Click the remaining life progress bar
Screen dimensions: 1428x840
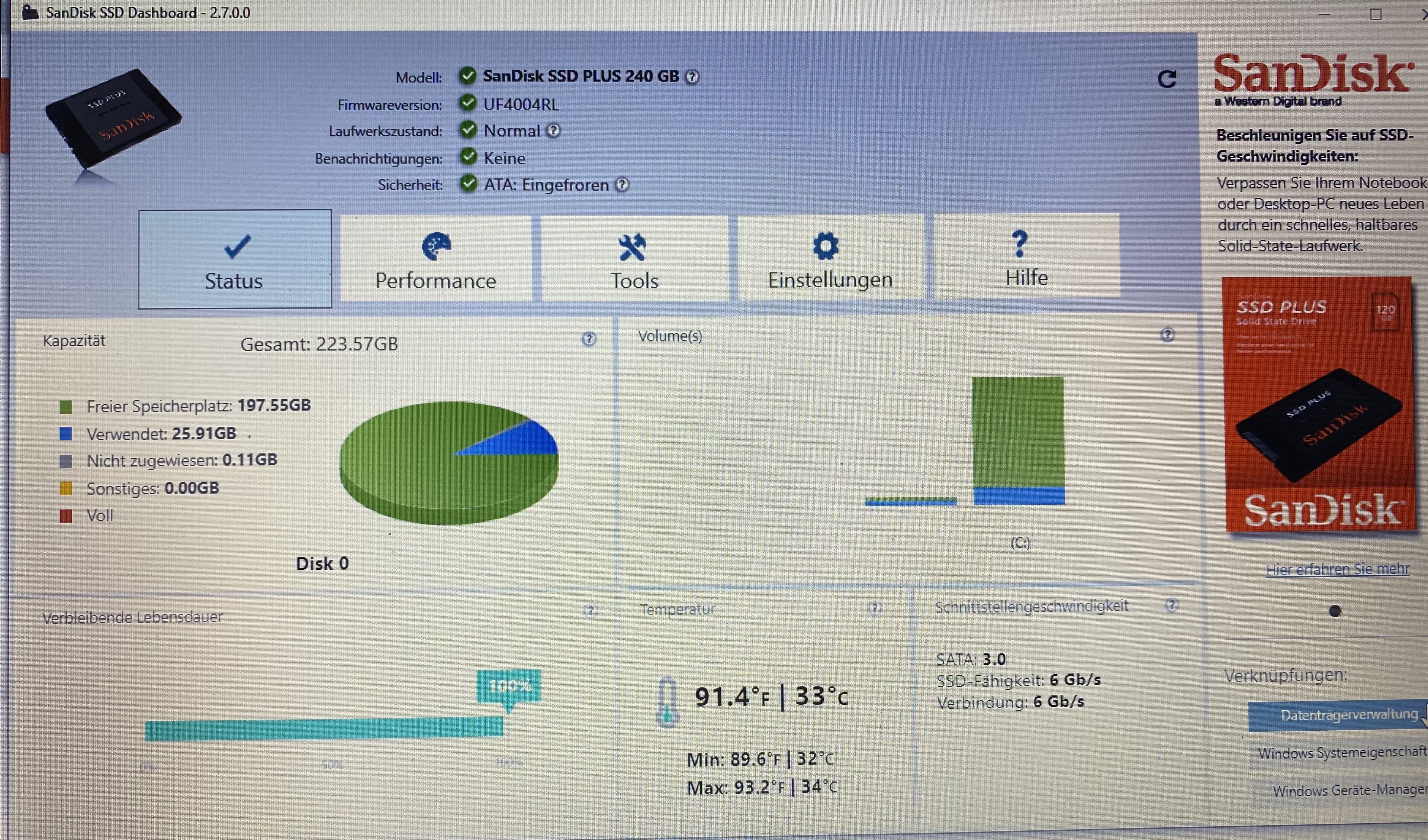(x=324, y=728)
